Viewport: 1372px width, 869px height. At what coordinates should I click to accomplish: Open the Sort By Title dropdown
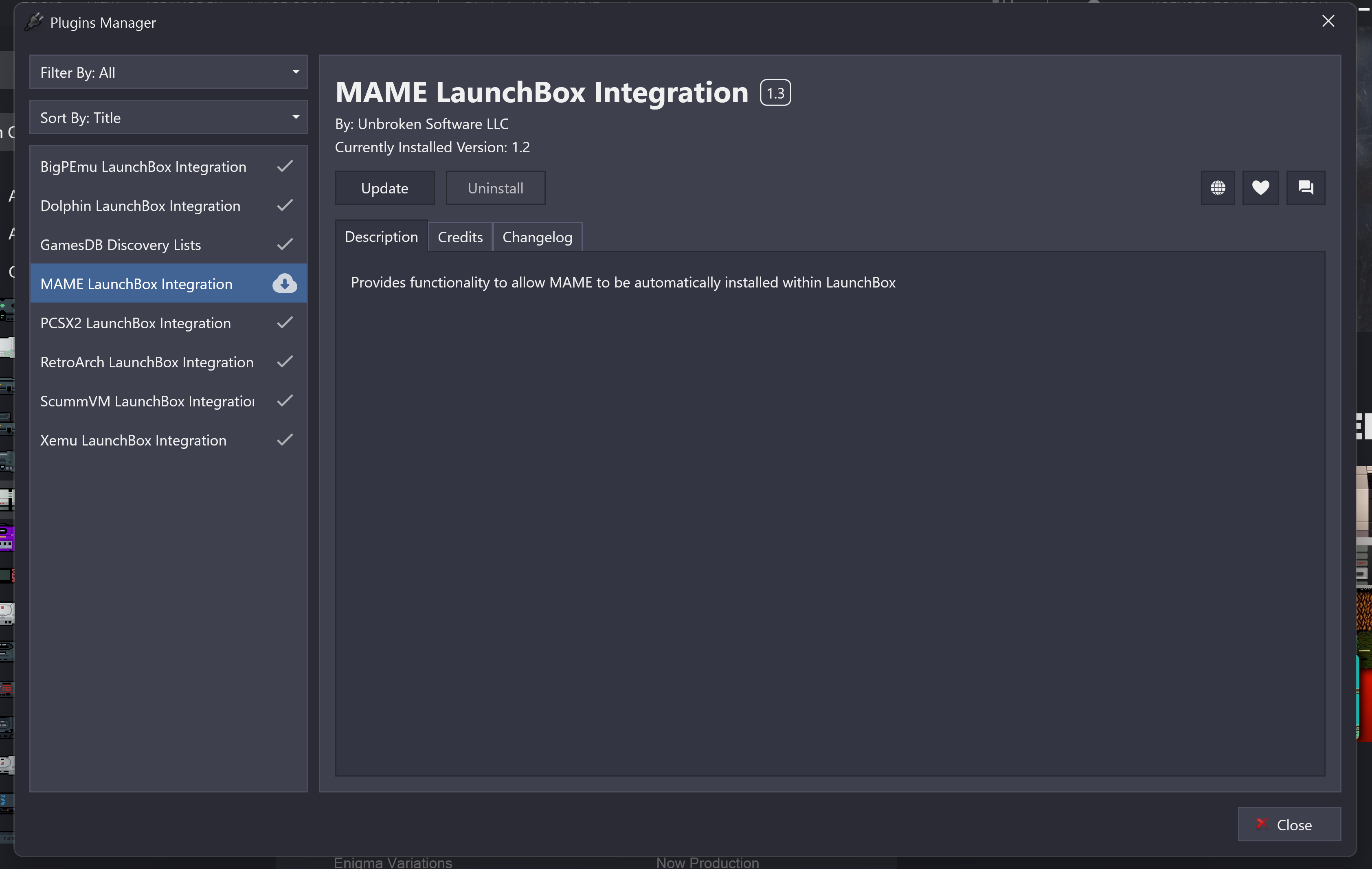click(168, 117)
